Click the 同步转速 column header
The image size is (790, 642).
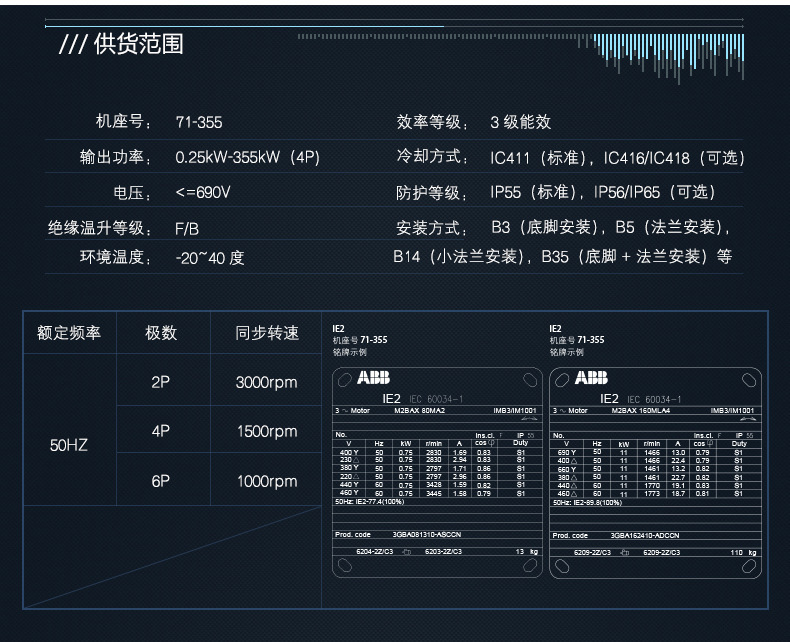point(266,333)
